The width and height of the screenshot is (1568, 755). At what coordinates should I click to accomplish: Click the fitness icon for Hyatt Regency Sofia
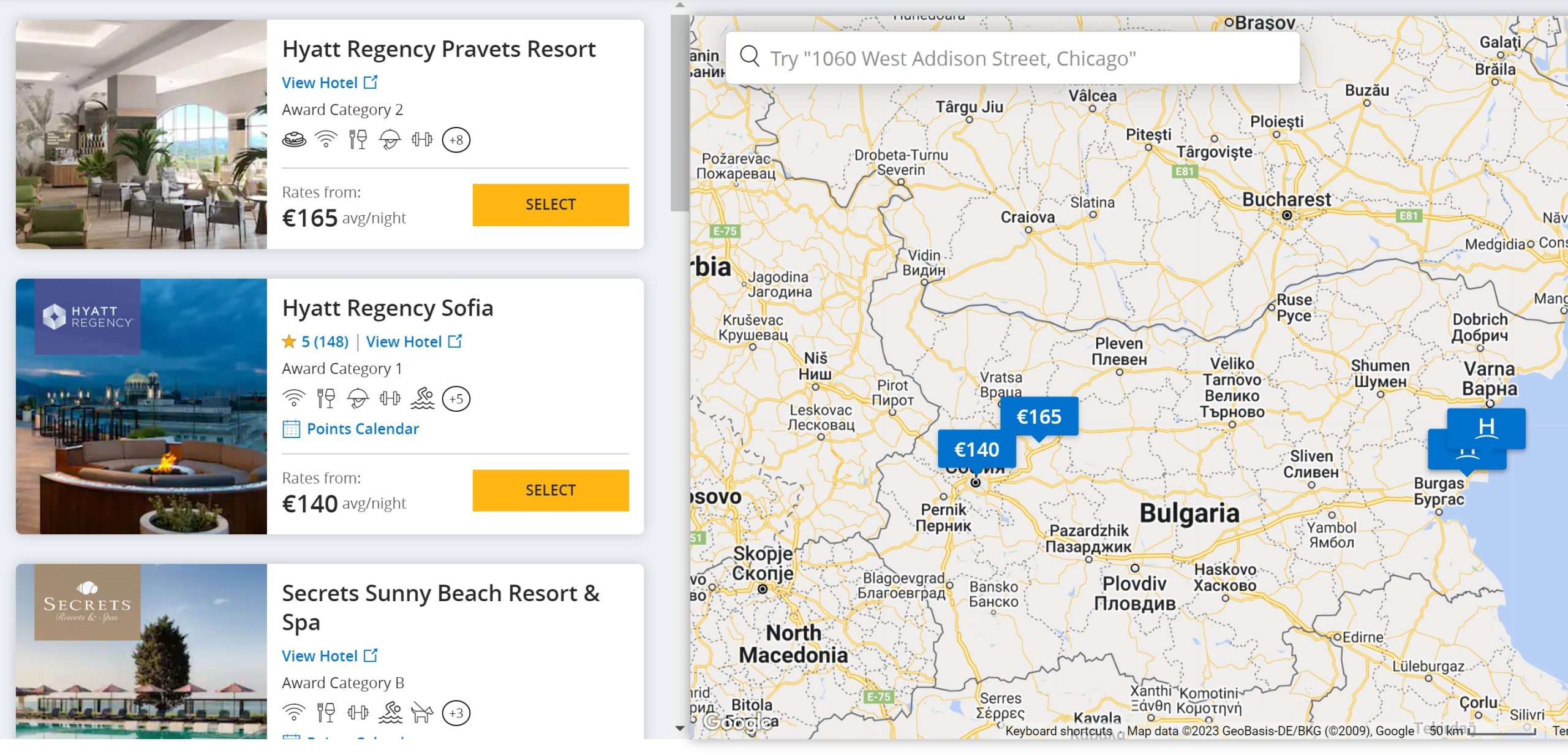click(390, 399)
